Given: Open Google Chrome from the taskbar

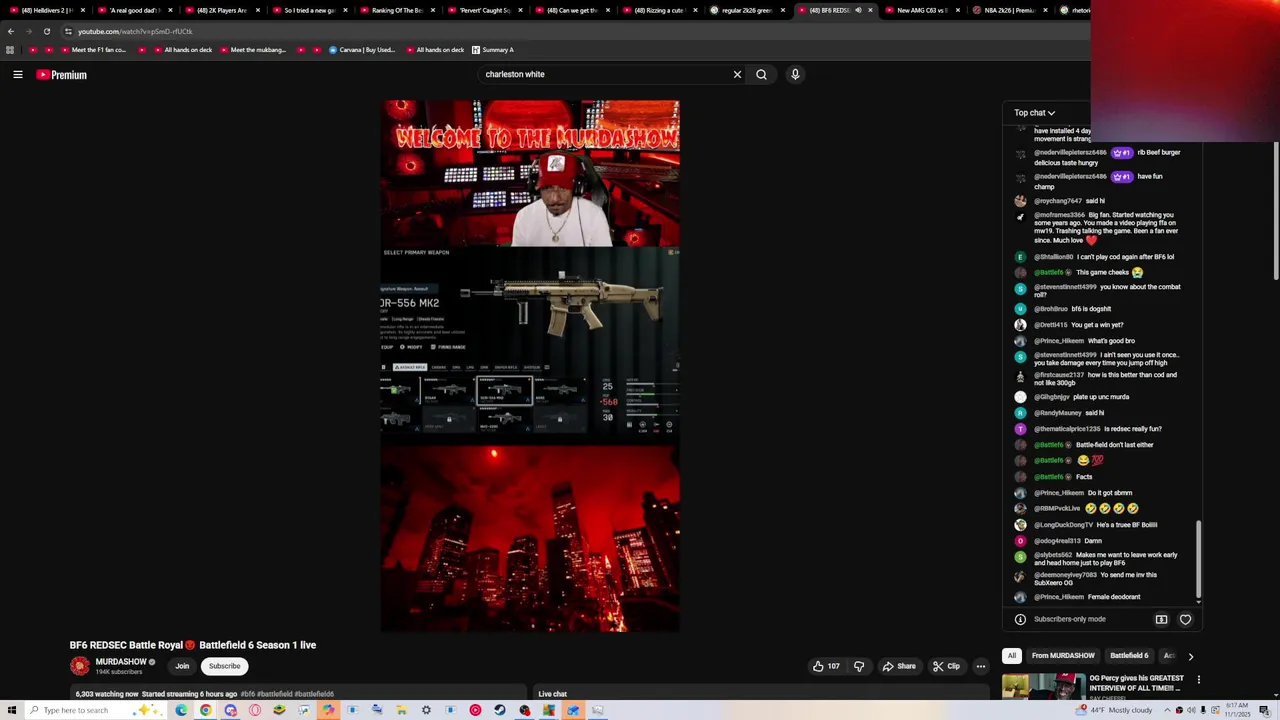Looking at the screenshot, I should pyautogui.click(x=205, y=710).
